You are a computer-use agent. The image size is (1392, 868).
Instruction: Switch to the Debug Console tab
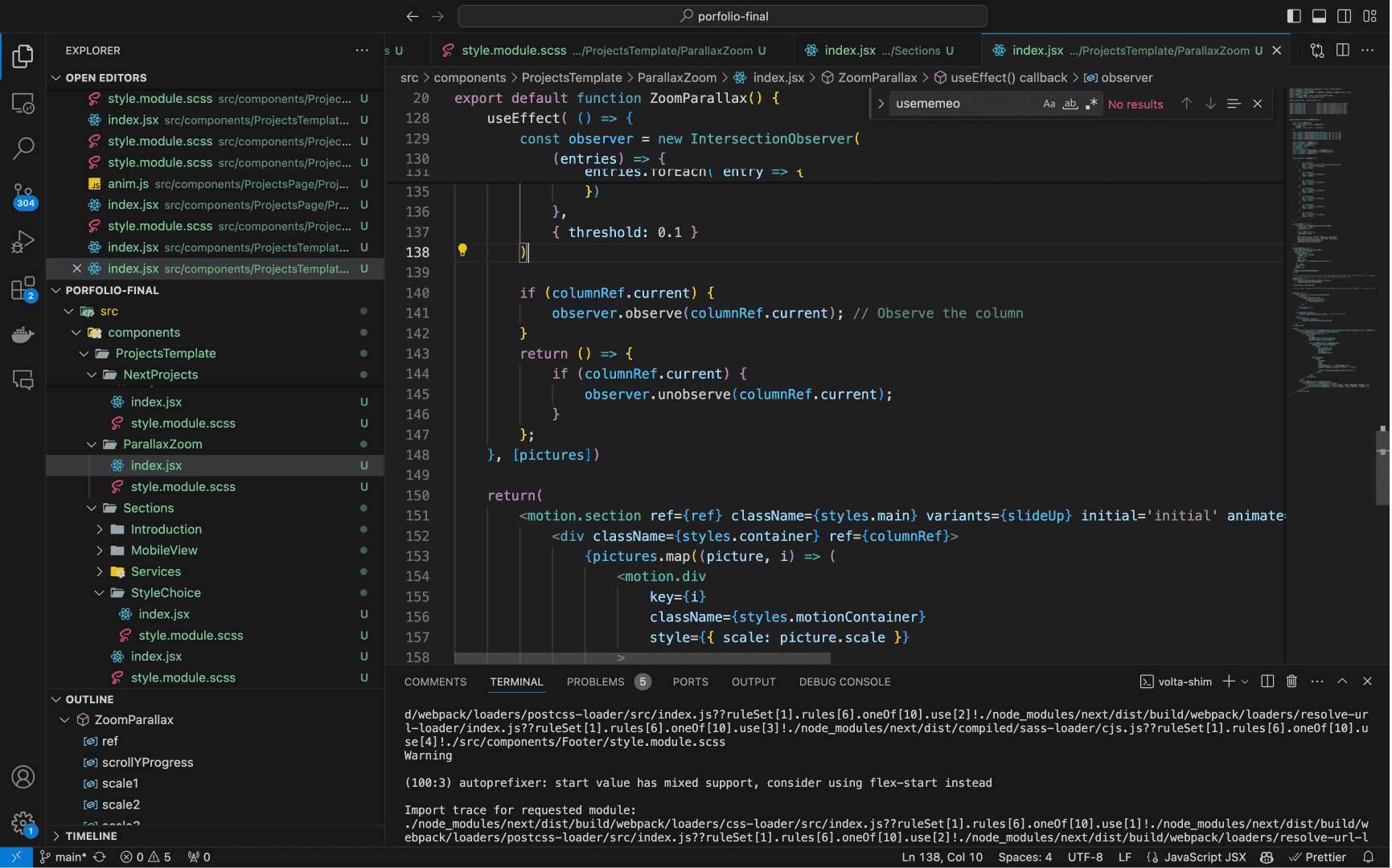point(844,682)
